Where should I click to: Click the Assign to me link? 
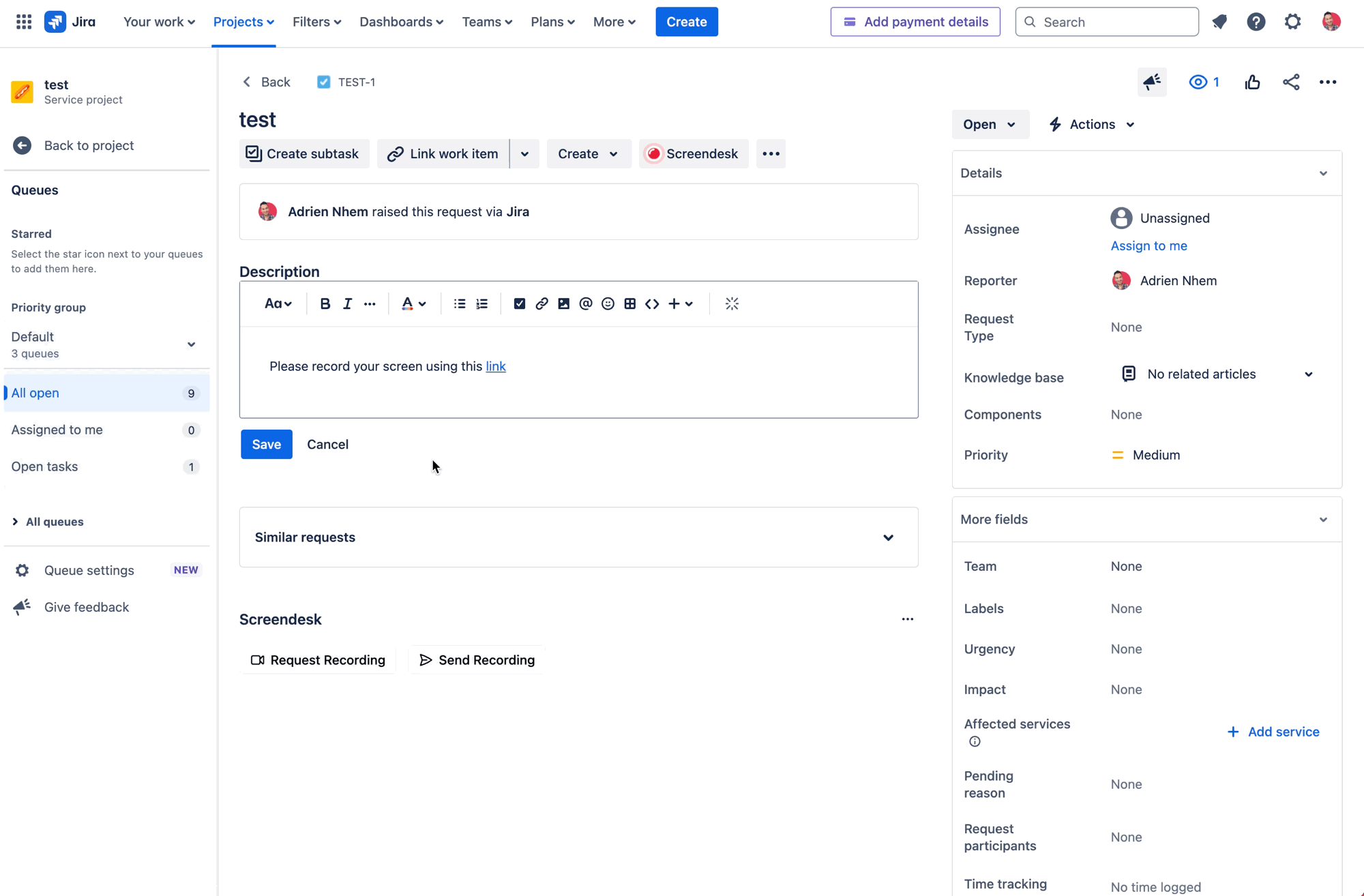click(1148, 245)
